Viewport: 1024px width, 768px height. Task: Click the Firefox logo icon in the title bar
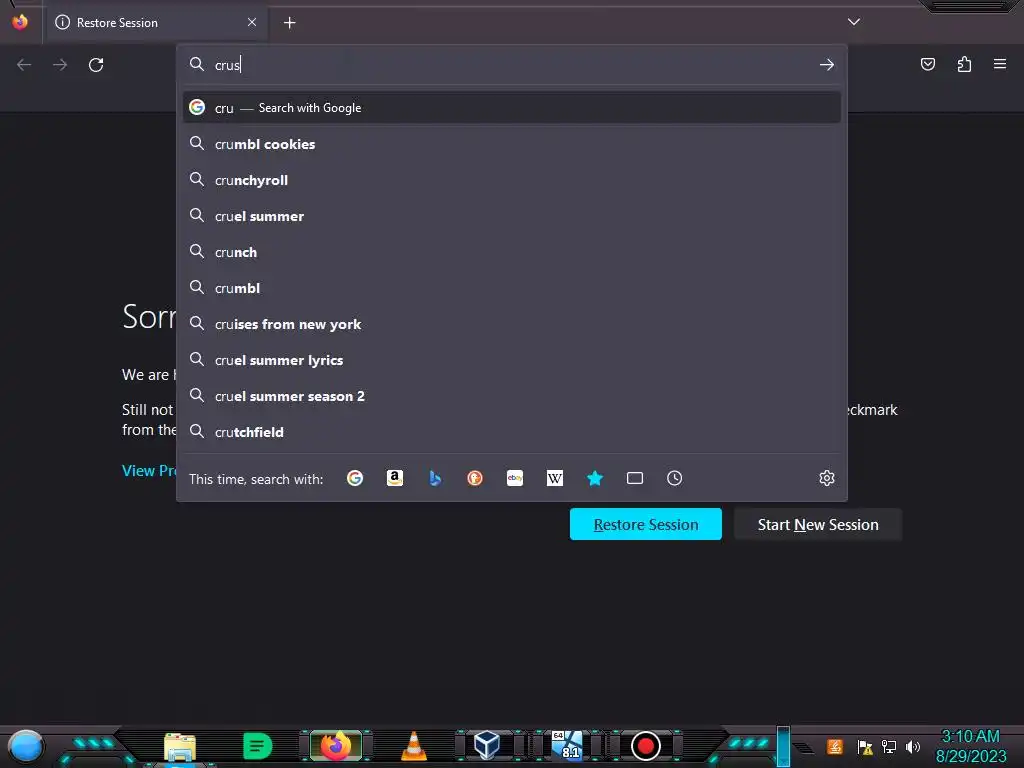pos(20,22)
